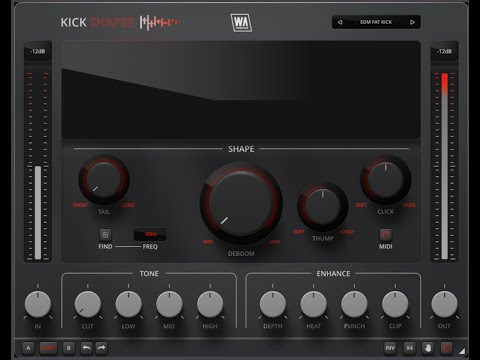This screenshot has height=360, width=480.
Task: Select next preset with right arrow
Action: [412, 22]
